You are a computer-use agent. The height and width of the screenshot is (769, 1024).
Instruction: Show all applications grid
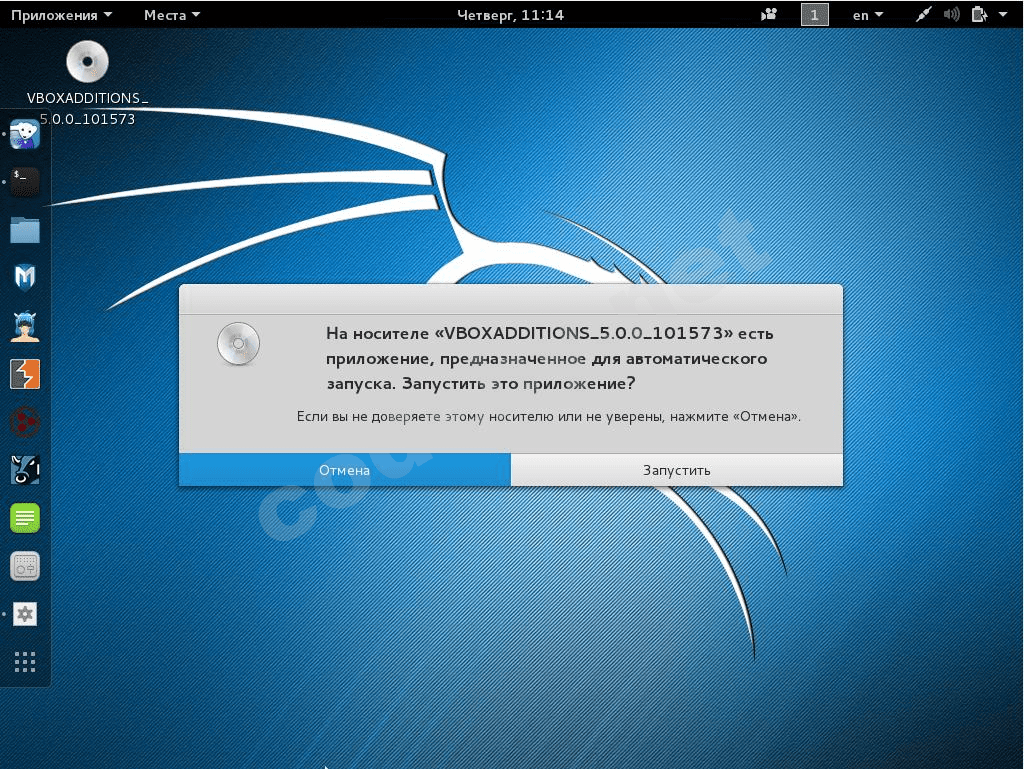(x=25, y=662)
